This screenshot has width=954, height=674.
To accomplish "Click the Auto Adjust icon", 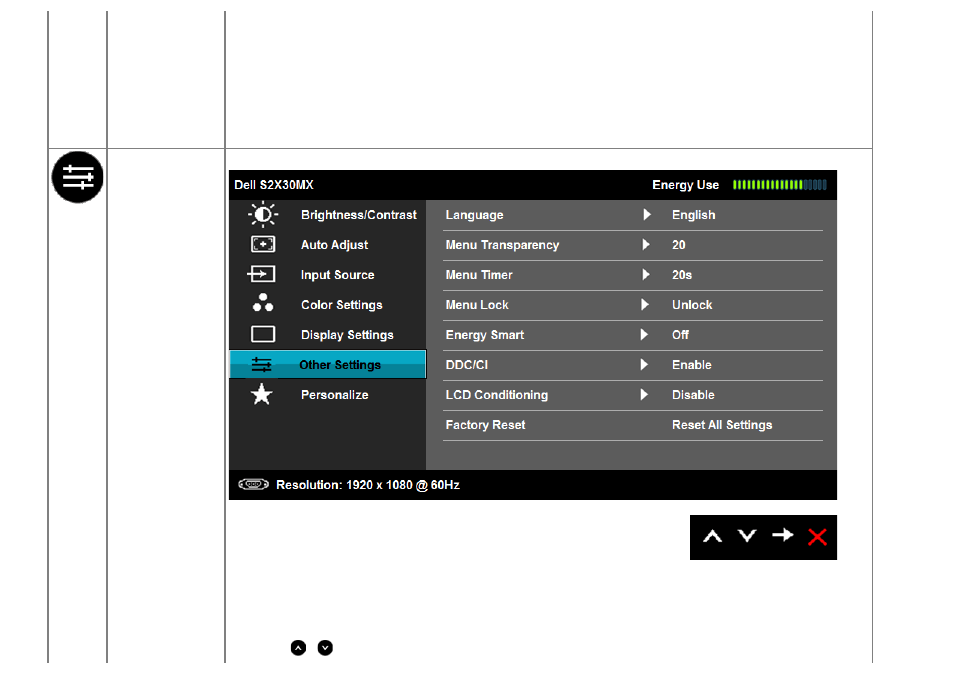I will pos(263,245).
